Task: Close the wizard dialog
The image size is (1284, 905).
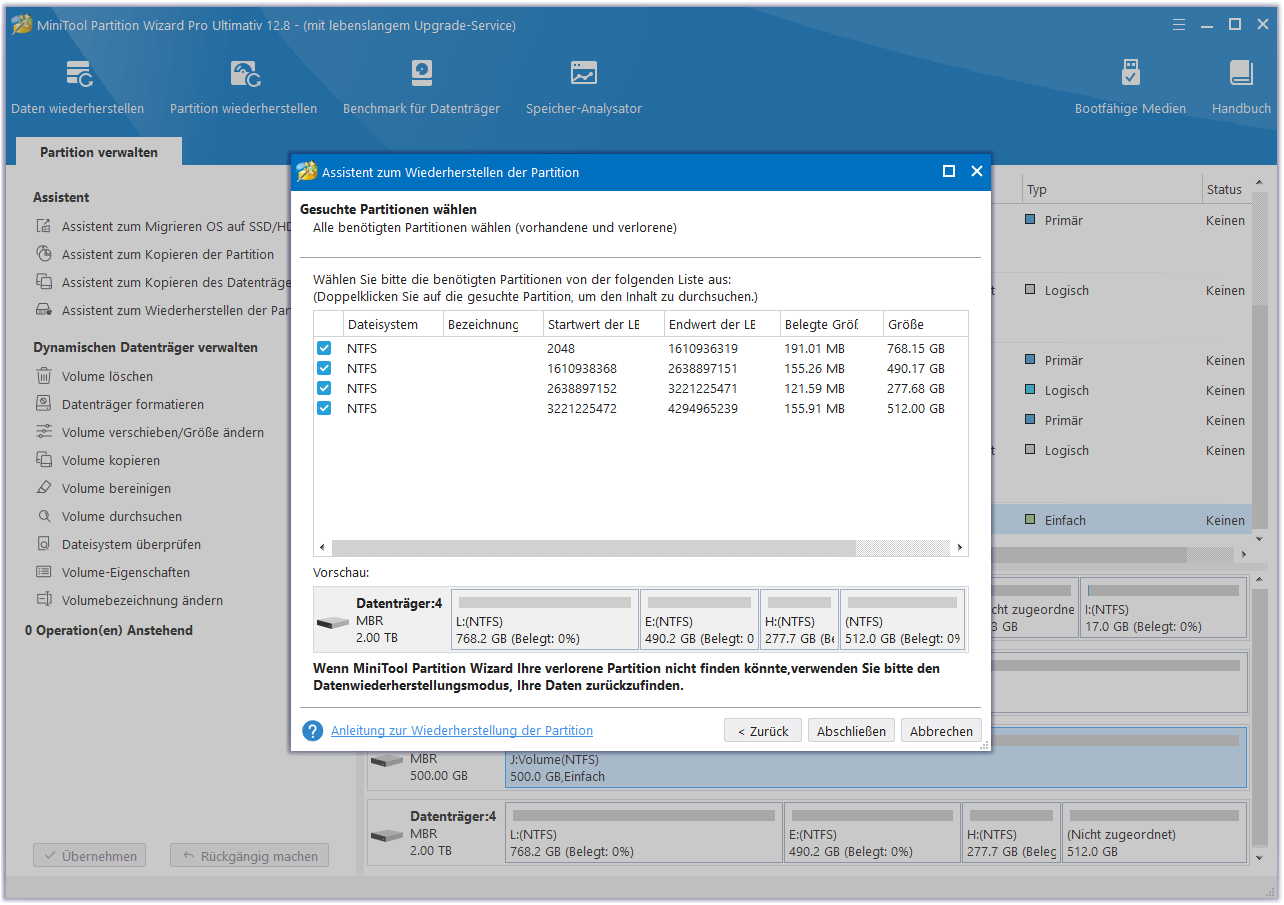Action: (977, 172)
